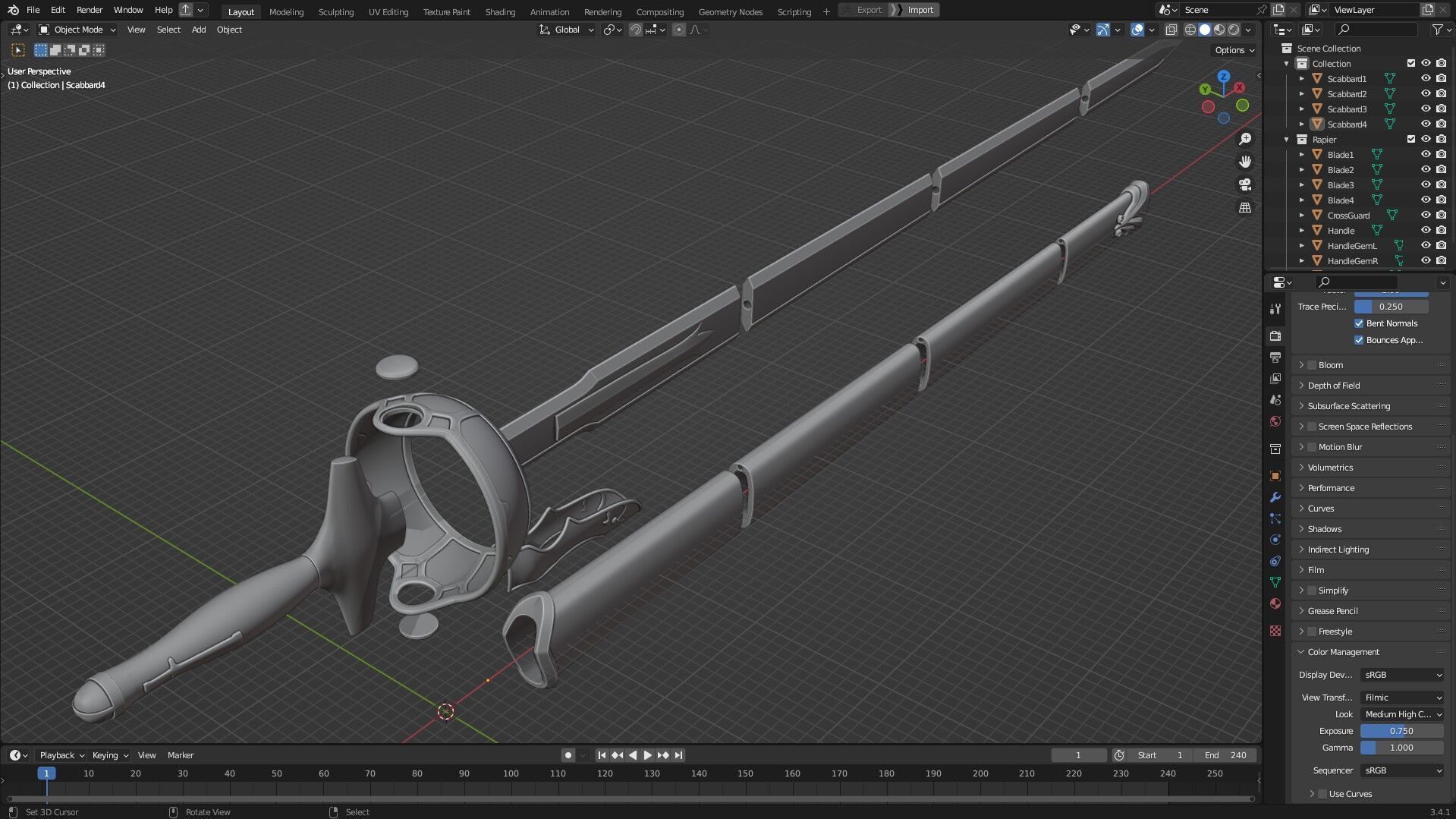Open the Scene properties tab
Screen dimensions: 1456x819
(1275, 399)
